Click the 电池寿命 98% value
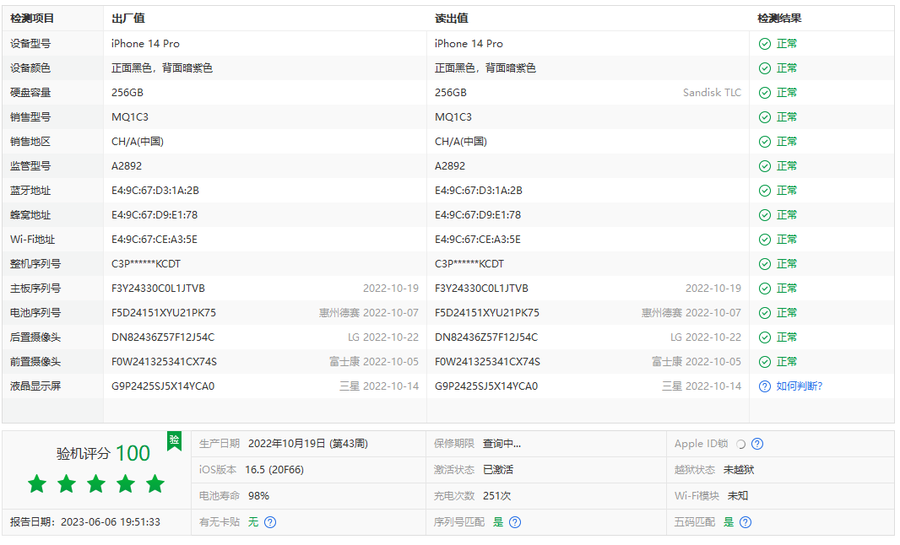Viewport: 900px width, 545px height. tap(258, 496)
